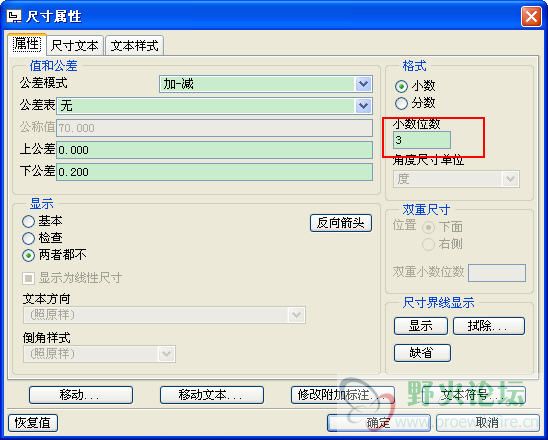Click the dialog title bar icon
The height and width of the screenshot is (440, 548).
click(14, 16)
